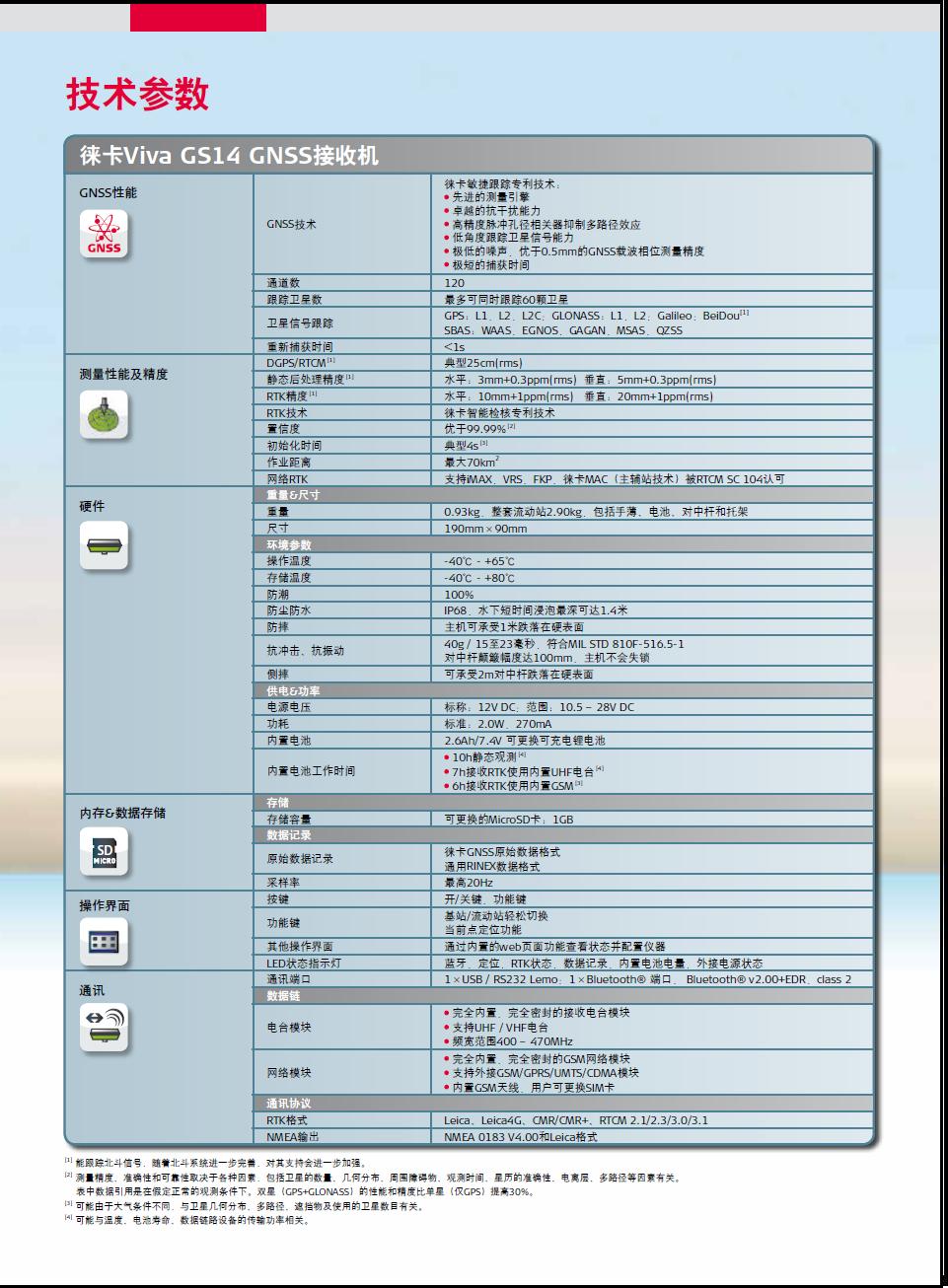The image size is (948, 1288).
Task: Click the Micro SD card icon
Action: (x=104, y=853)
